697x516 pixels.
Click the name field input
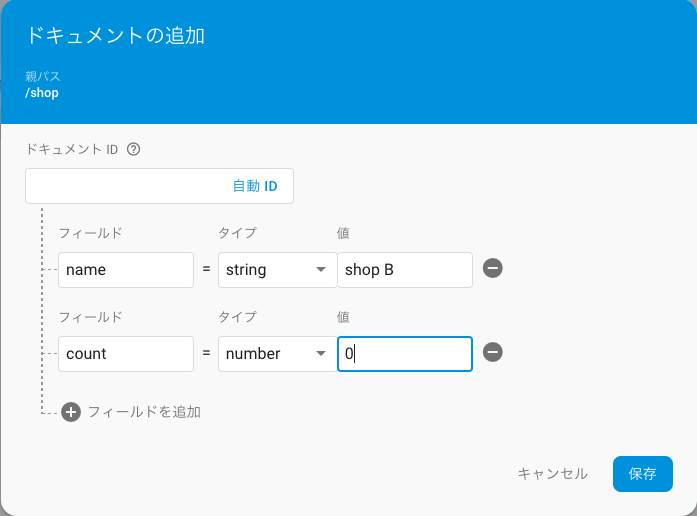126,270
